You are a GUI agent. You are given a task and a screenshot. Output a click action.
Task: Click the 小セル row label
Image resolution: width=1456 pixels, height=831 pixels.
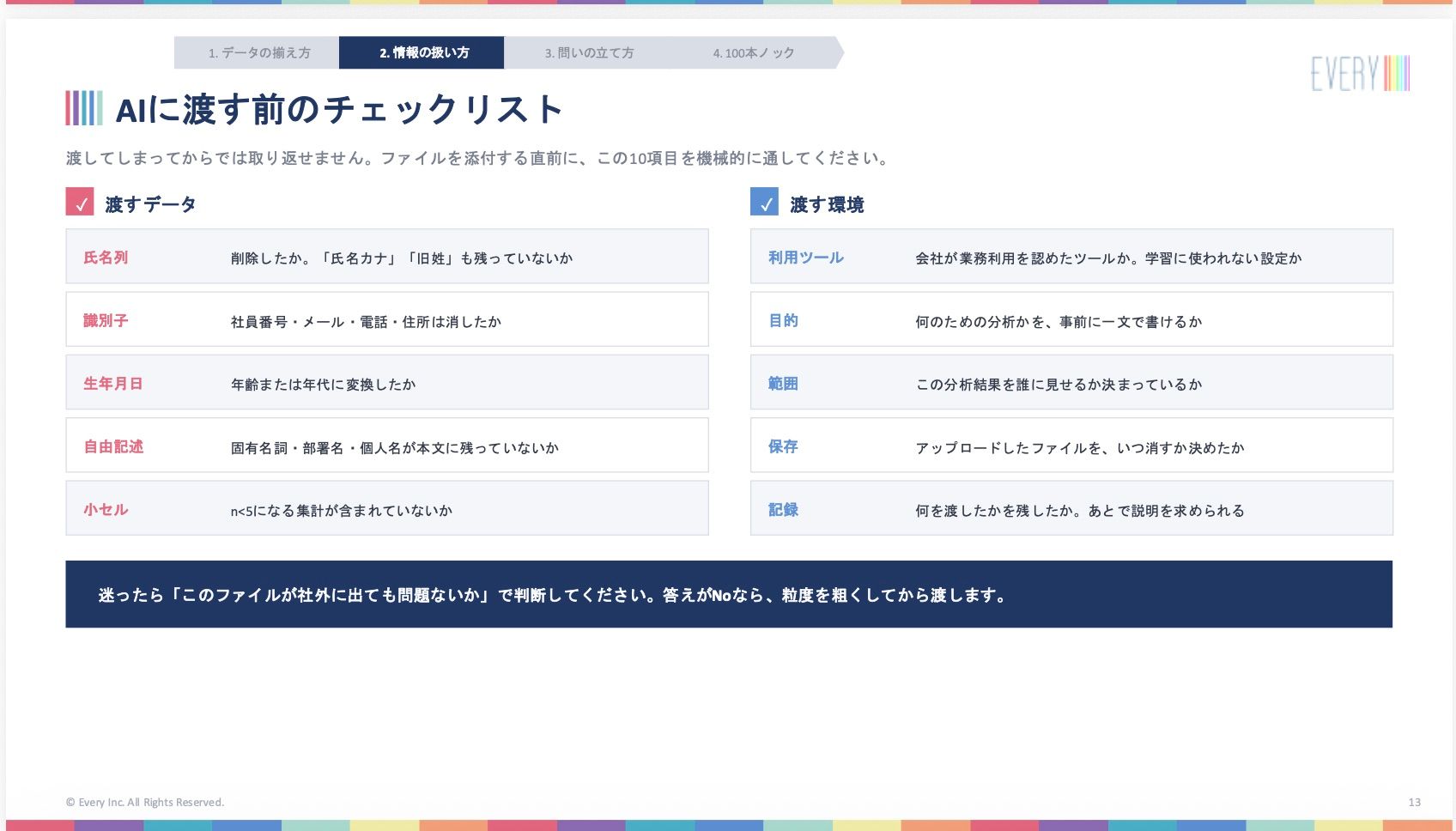point(106,509)
